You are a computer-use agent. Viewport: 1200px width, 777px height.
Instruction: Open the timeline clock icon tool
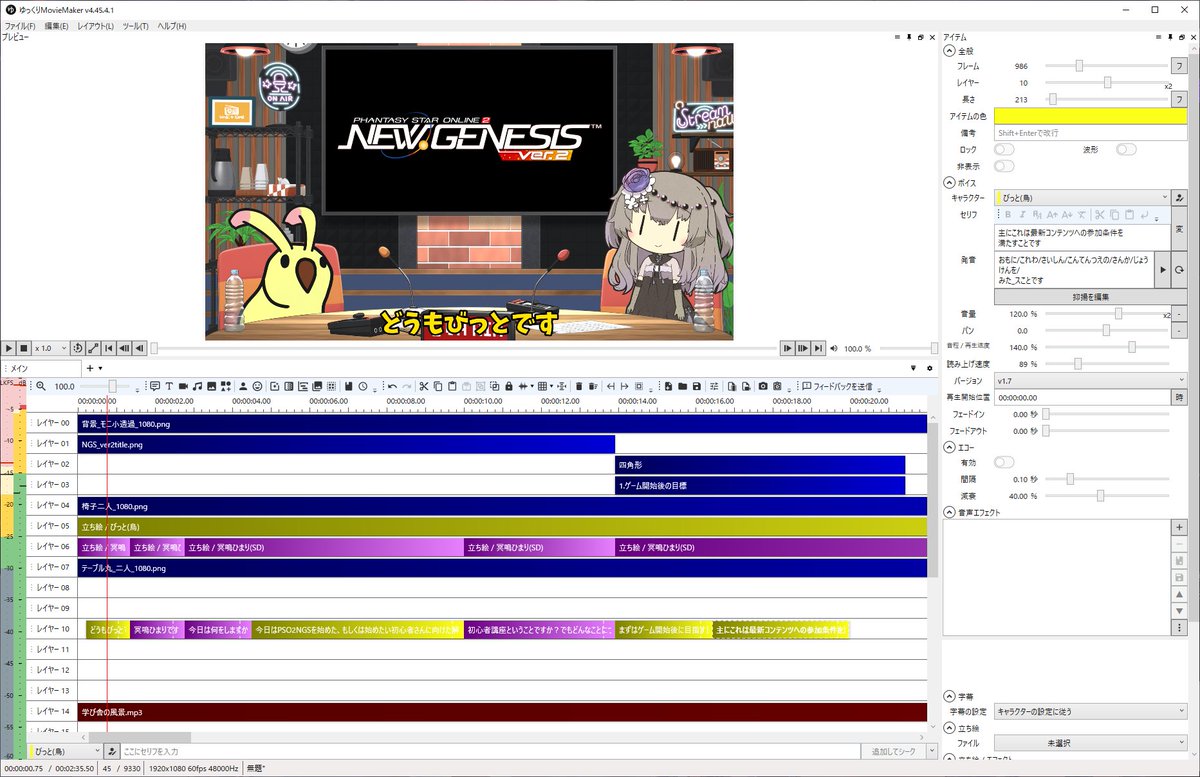363,386
